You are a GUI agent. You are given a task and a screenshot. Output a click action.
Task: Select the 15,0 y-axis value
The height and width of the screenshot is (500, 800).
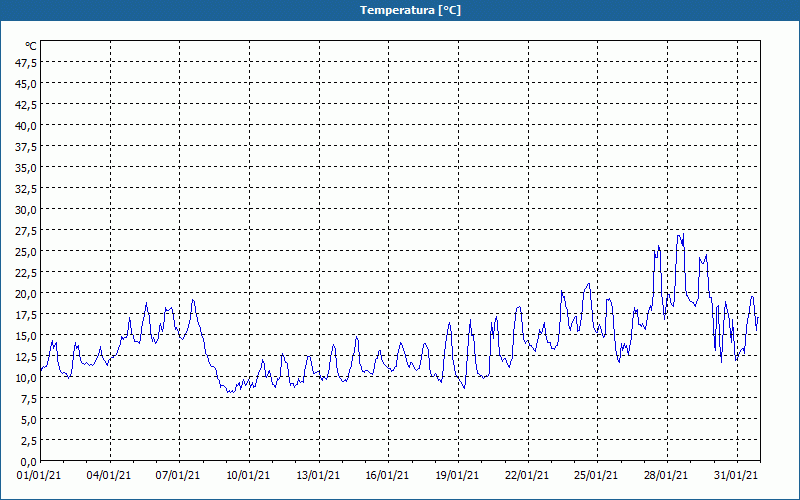[x=27, y=336]
